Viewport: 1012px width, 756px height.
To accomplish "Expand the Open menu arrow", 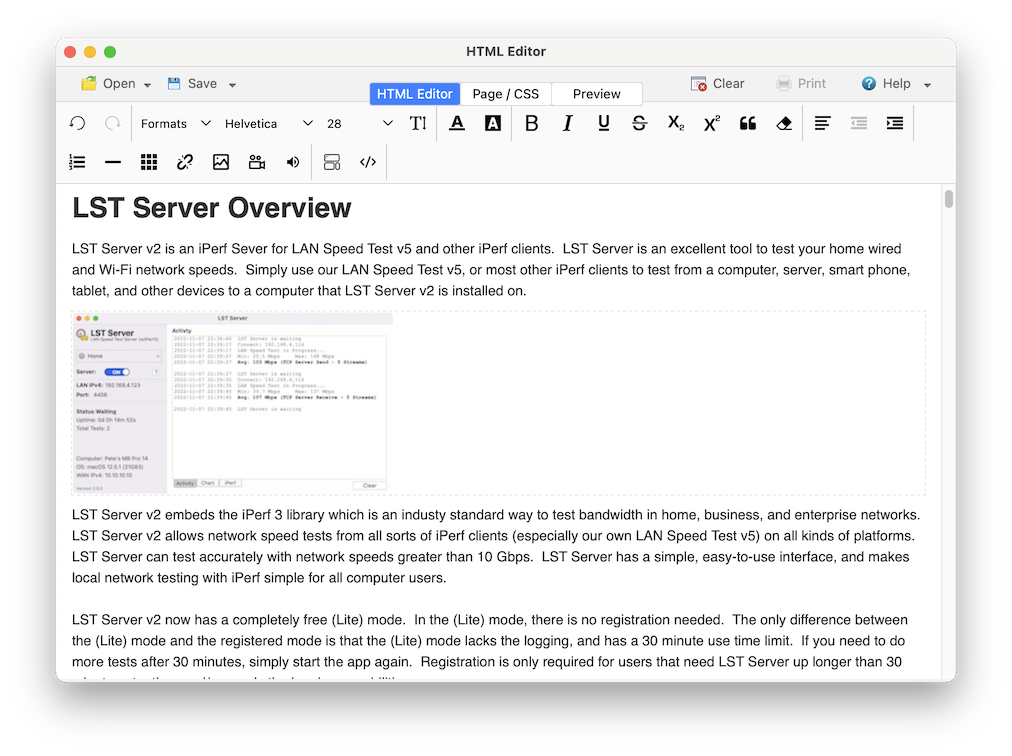I will [148, 85].
